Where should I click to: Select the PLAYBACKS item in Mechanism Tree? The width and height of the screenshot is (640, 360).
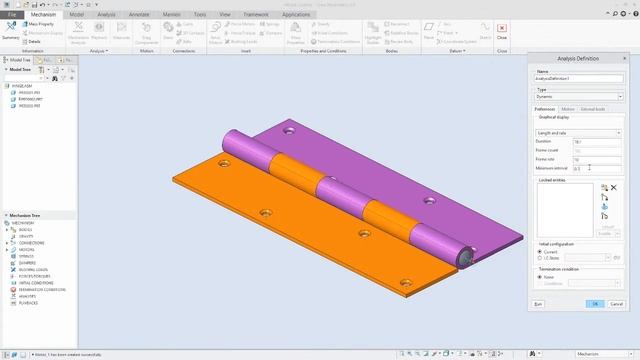[28, 303]
